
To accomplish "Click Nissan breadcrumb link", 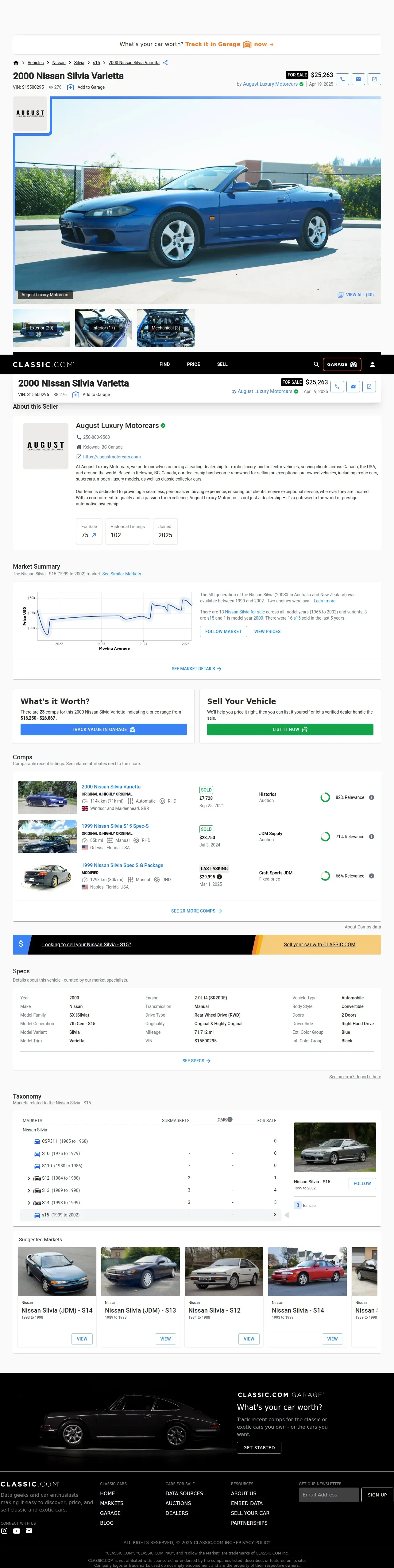I will (59, 63).
